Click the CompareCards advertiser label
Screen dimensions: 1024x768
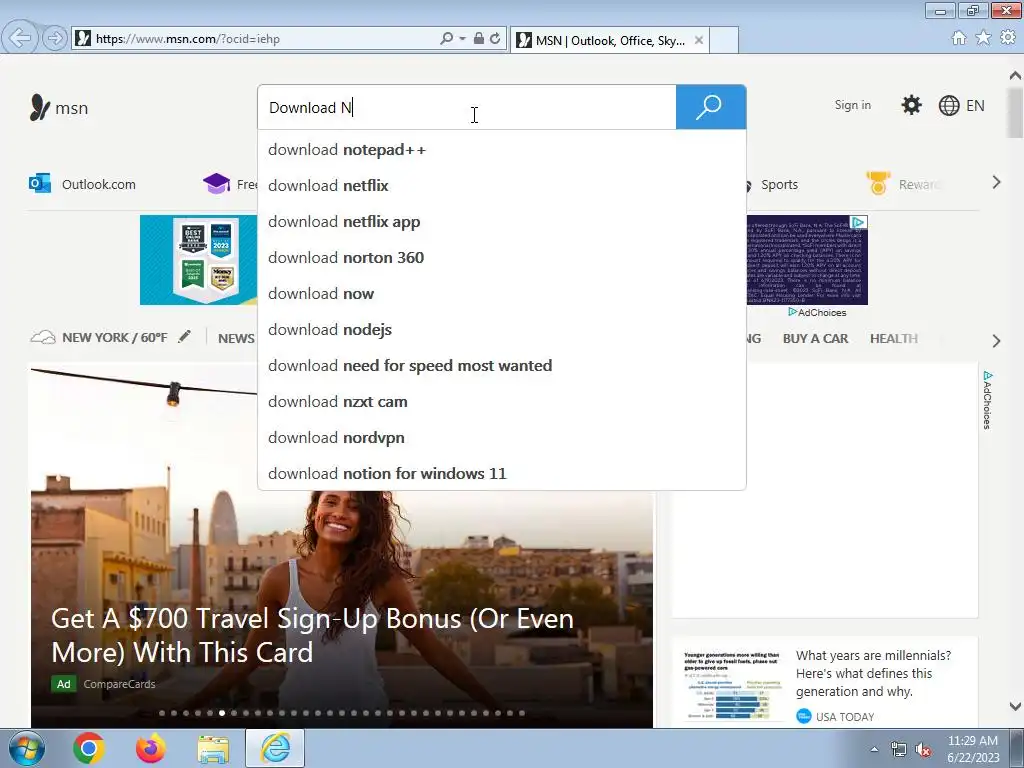(120, 684)
